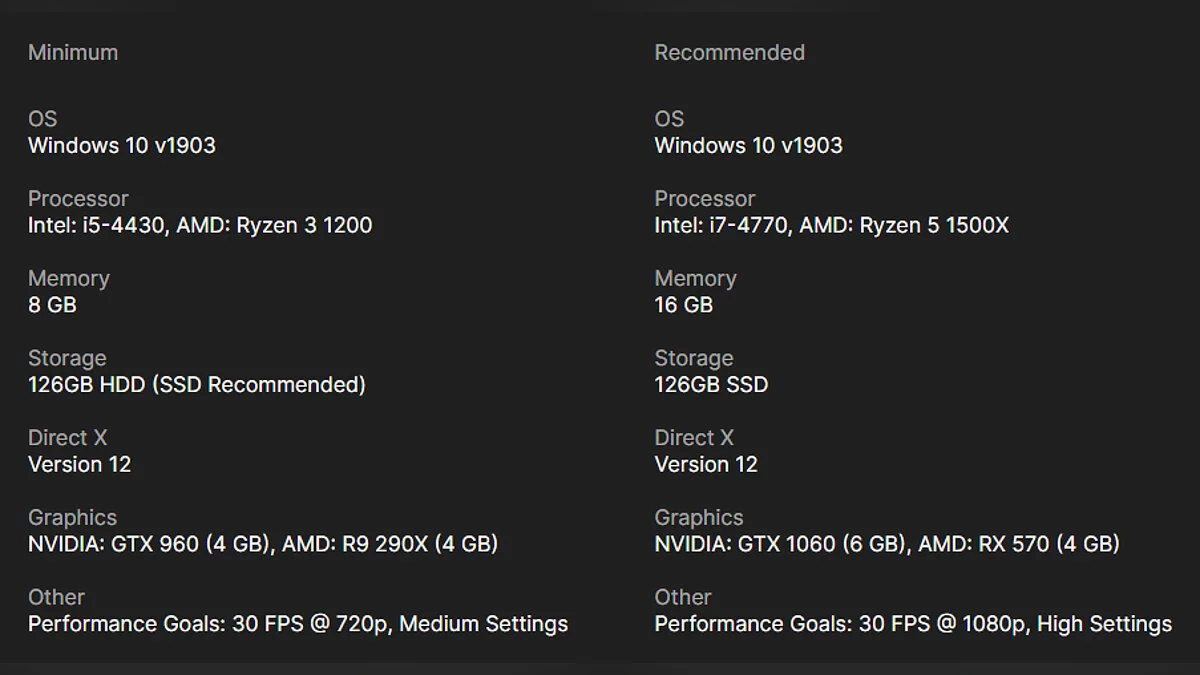1200x675 pixels.
Task: Click recommended processor text i7-4770, Ryzen 5 1500X
Action: pos(831,225)
